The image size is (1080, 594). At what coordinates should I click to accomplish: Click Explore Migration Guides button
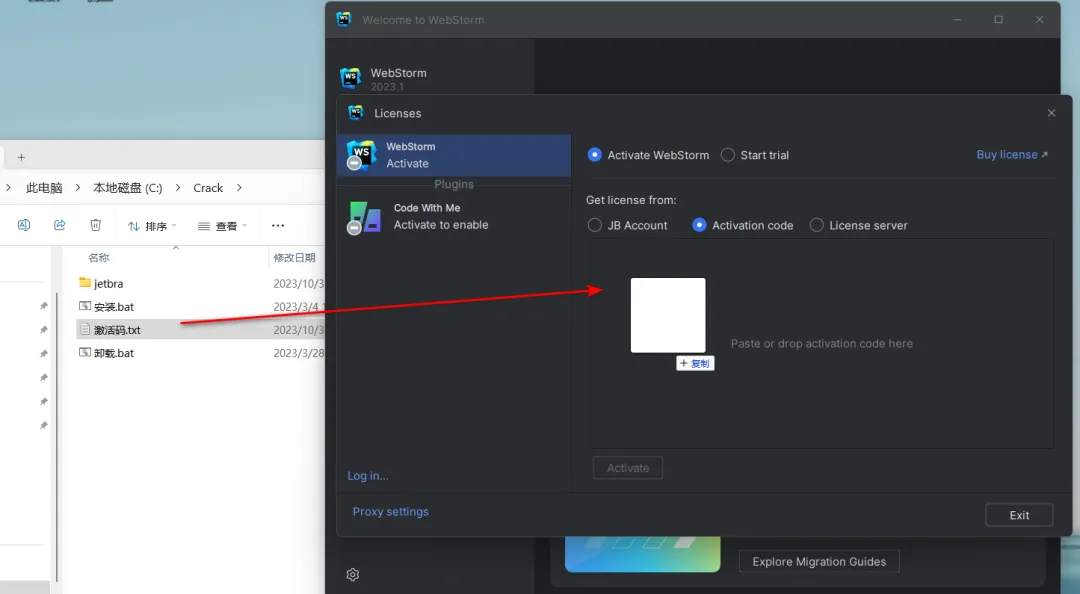(819, 562)
